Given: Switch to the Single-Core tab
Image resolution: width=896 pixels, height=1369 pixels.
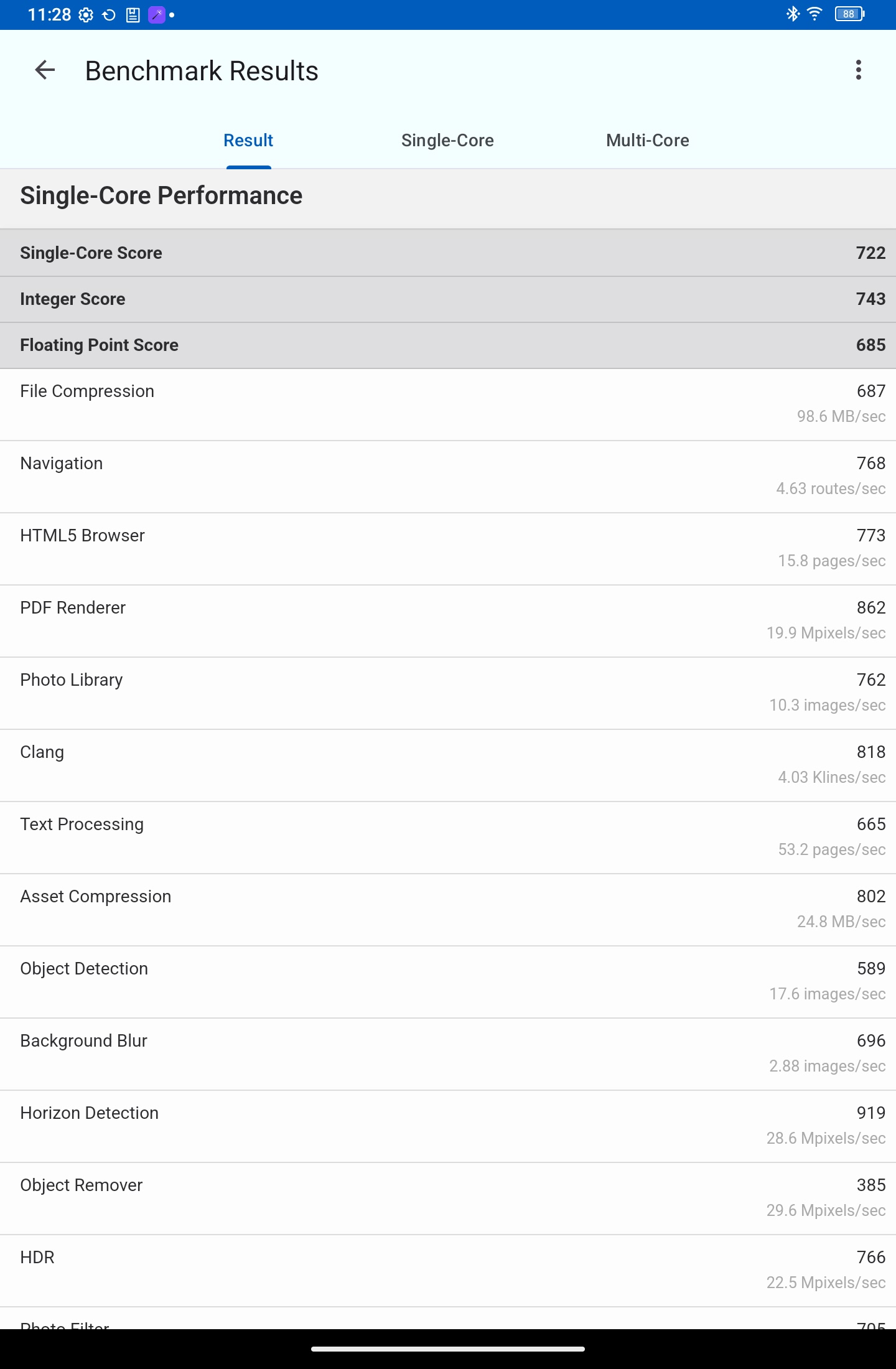Looking at the screenshot, I should click(447, 141).
